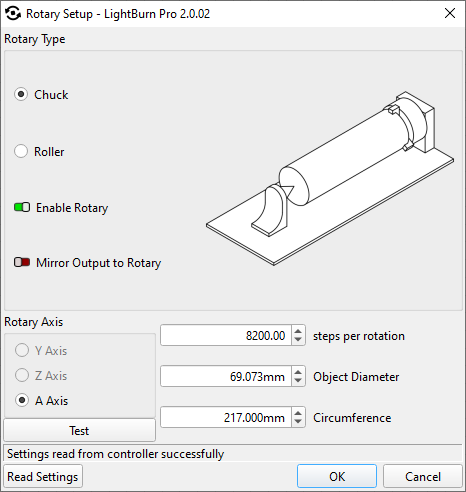466x492 pixels.
Task: Click the Test button
Action: pyautogui.click(x=79, y=430)
